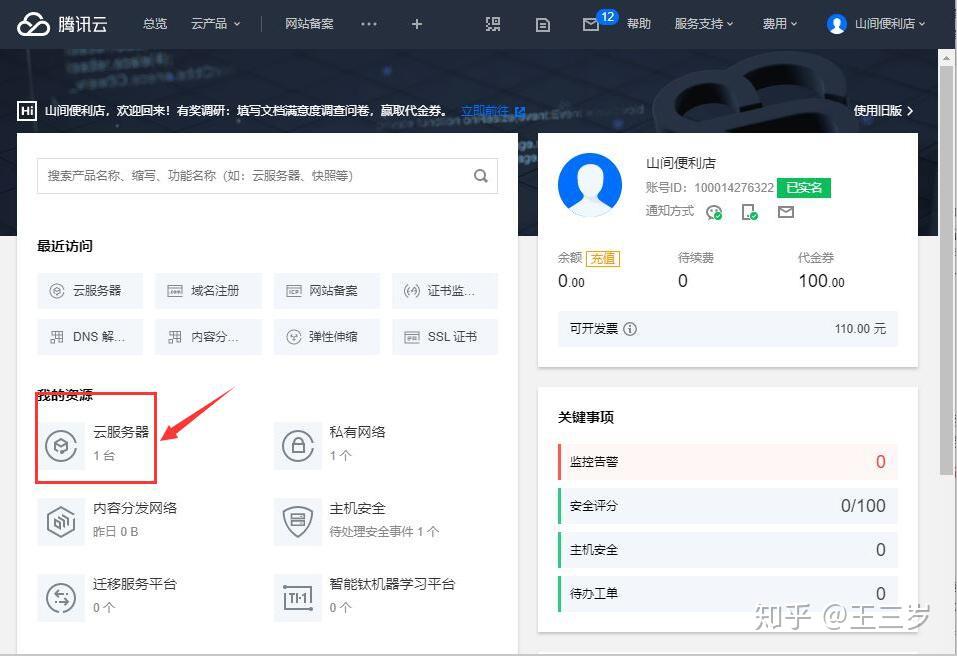Click the TI-1 machine learning icon
Viewport: 957px width, 656px height.
pyautogui.click(x=298, y=598)
